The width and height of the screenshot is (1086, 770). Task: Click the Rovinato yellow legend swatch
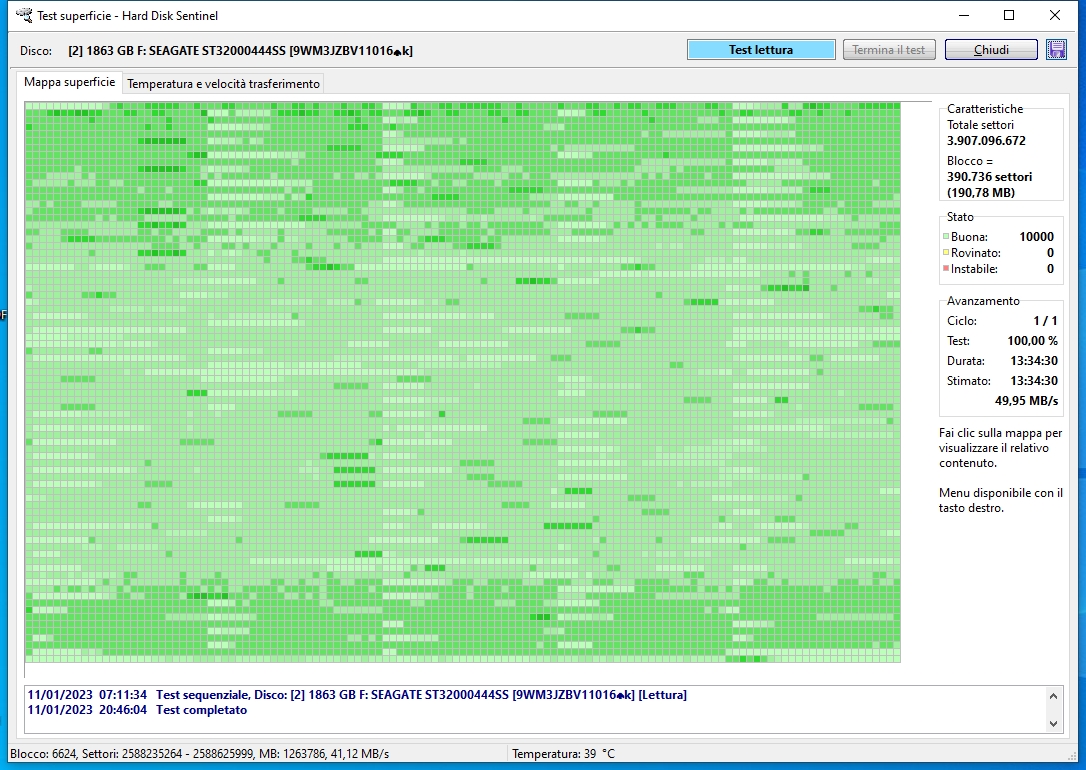point(946,253)
